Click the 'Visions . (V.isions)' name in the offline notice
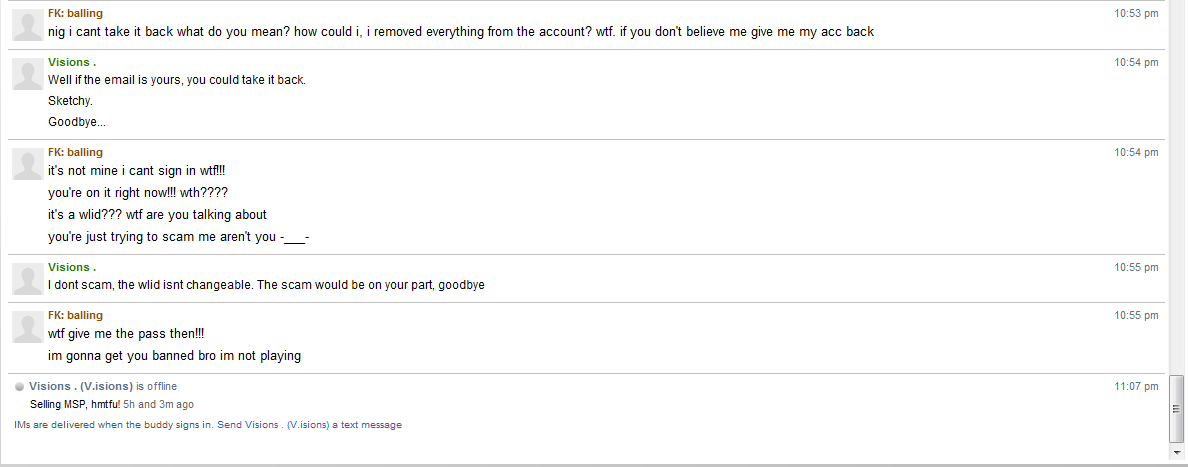Image resolution: width=1188 pixels, height=467 pixels. (81, 386)
